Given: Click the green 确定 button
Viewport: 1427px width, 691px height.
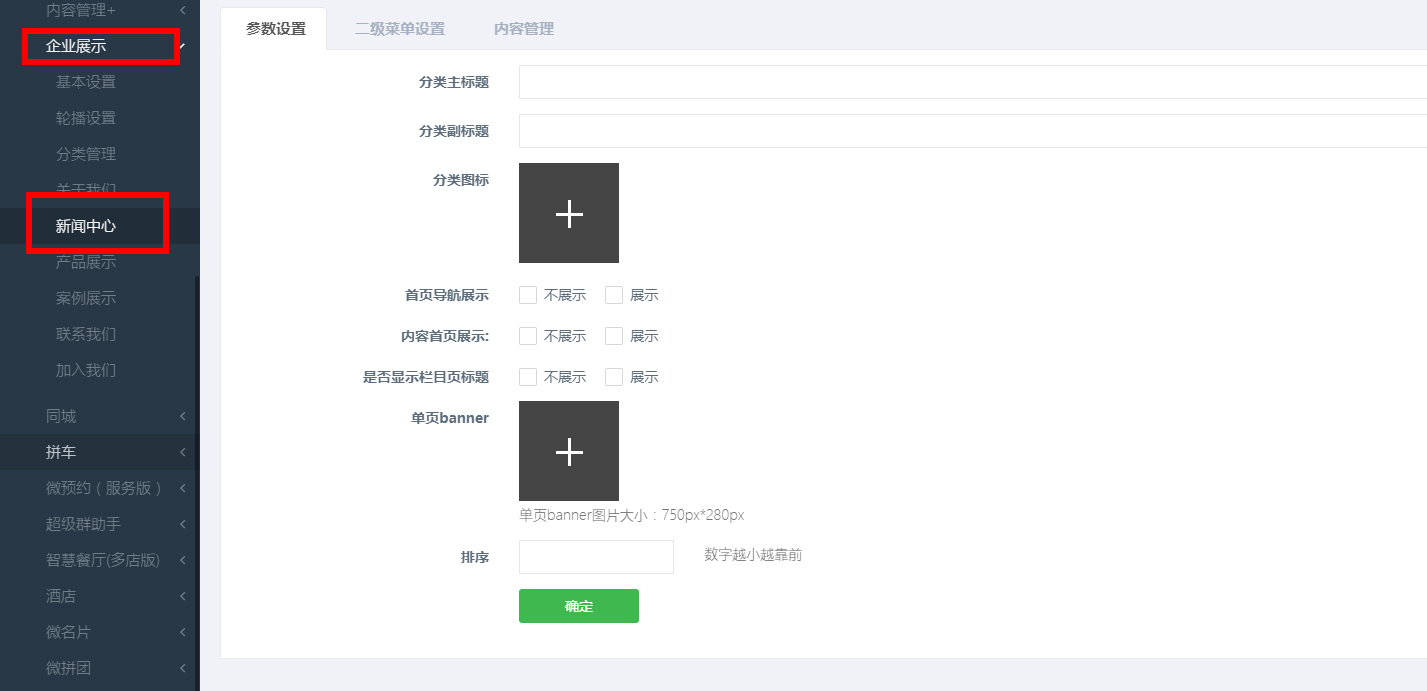Looking at the screenshot, I should [578, 606].
